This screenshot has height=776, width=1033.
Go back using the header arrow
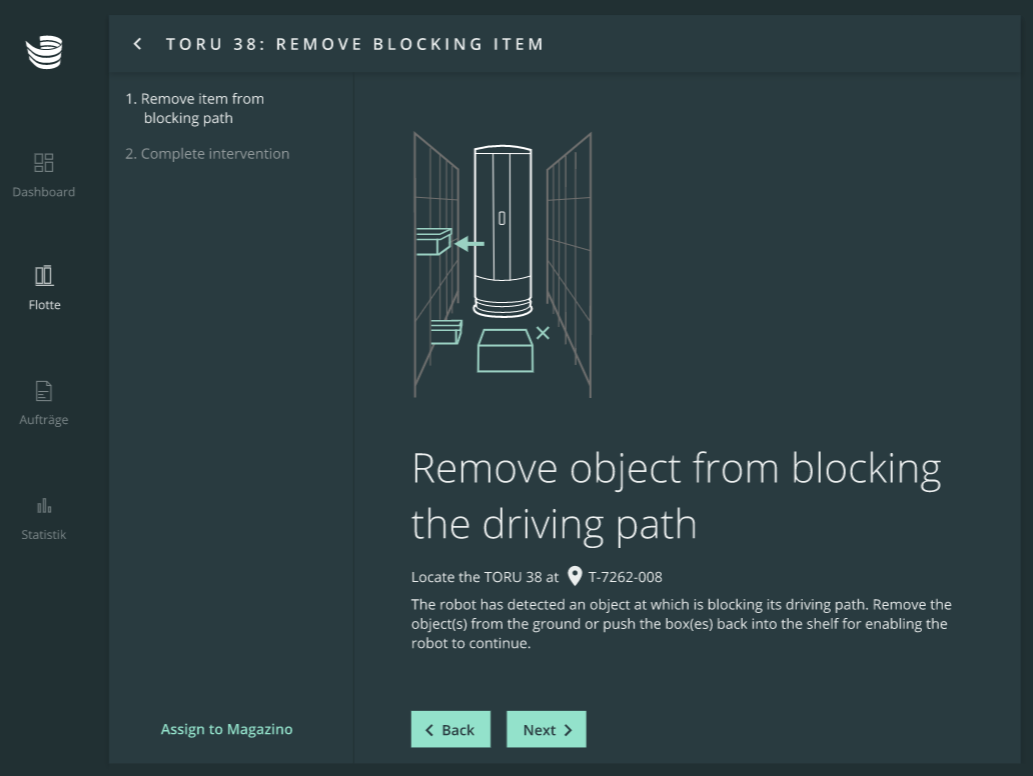coord(138,44)
